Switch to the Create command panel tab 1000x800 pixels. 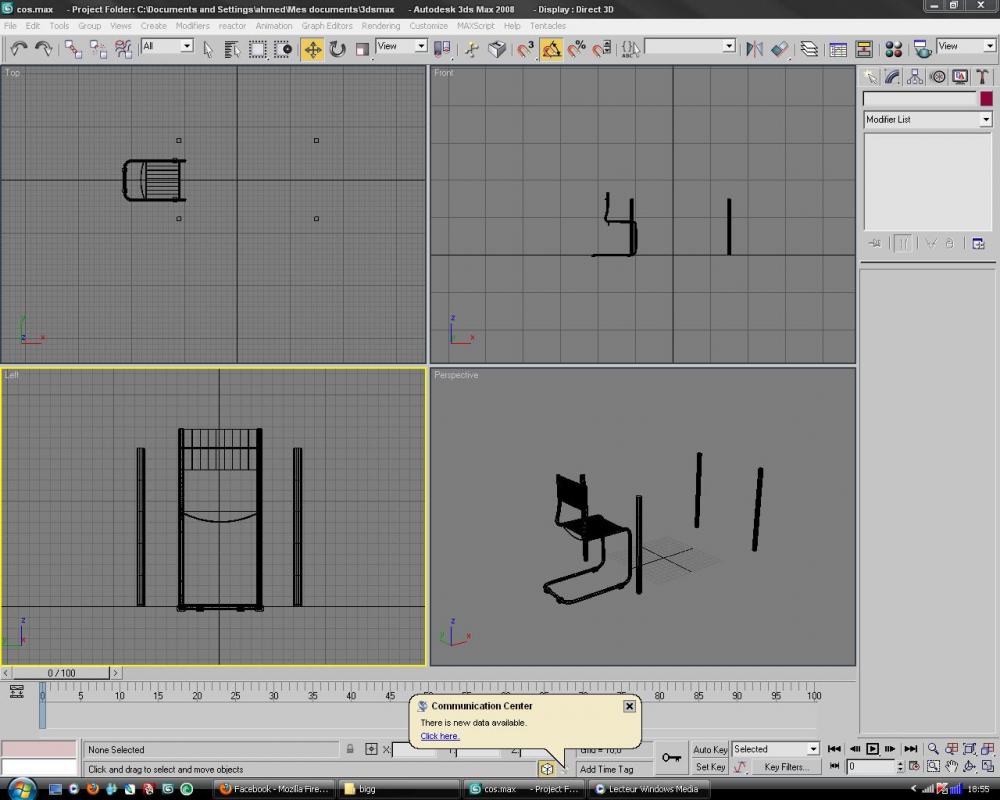click(x=870, y=77)
